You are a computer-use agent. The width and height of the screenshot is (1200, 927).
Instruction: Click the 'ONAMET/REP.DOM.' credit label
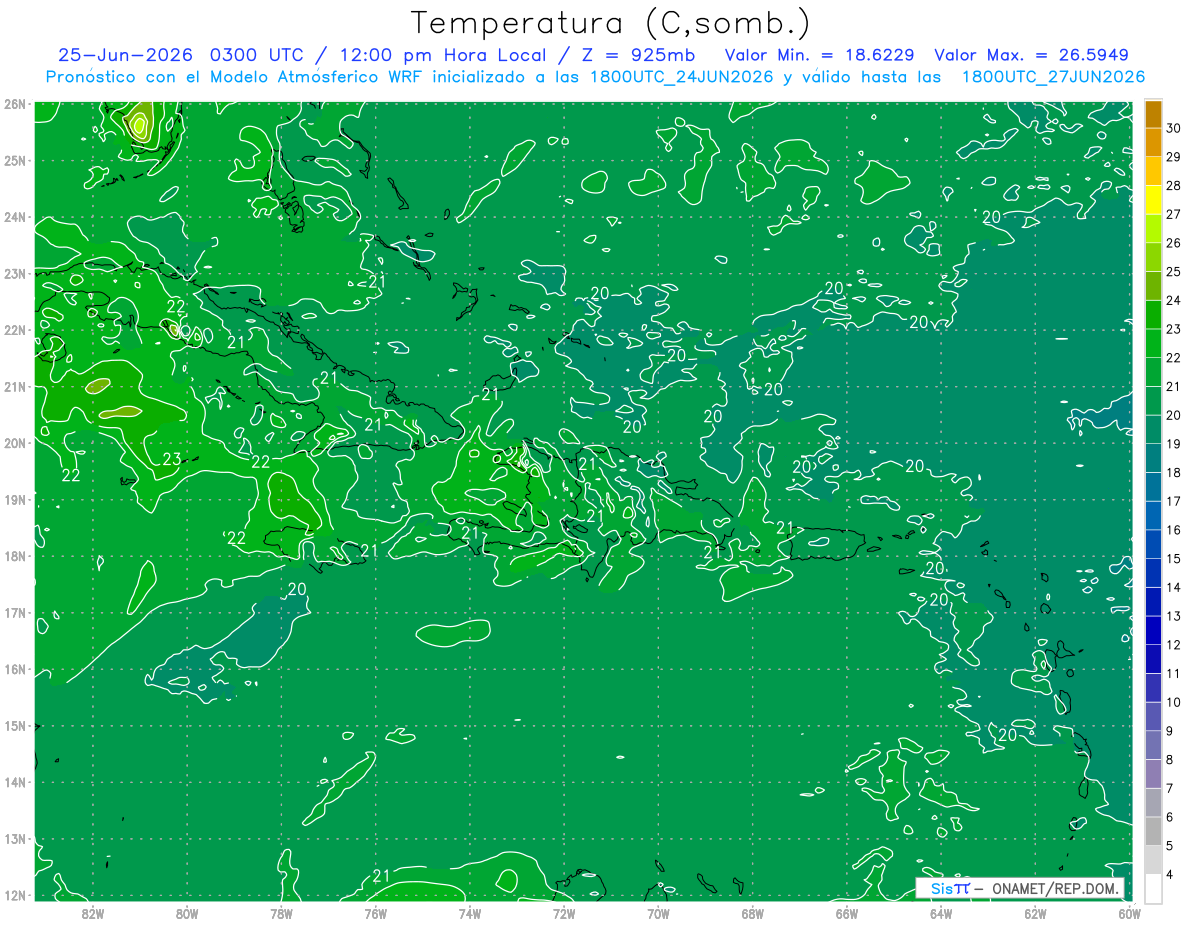[x=1054, y=888]
